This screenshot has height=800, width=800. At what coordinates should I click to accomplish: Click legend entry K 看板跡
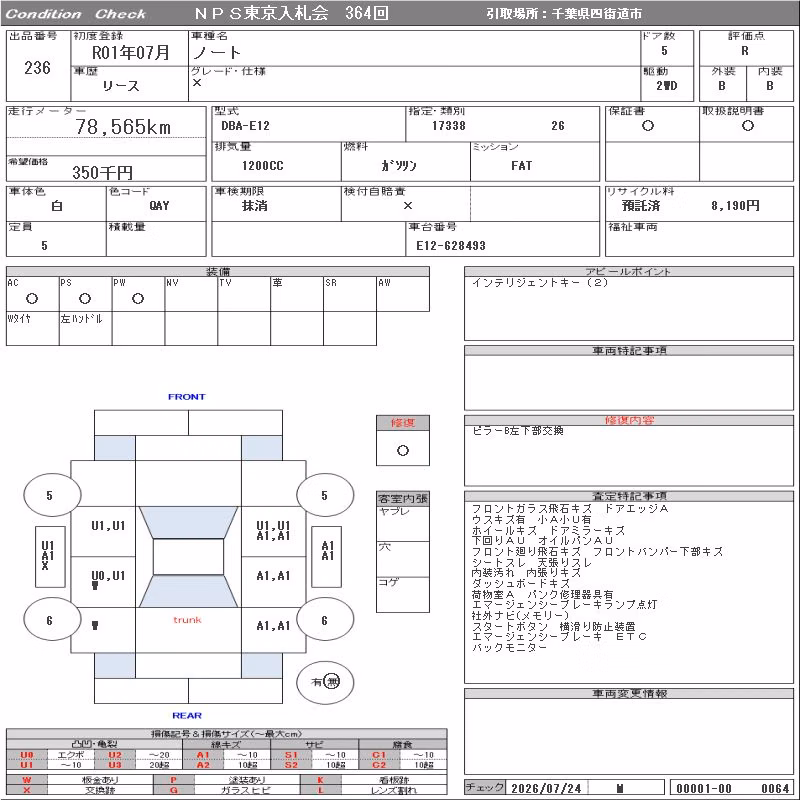tap(373, 780)
